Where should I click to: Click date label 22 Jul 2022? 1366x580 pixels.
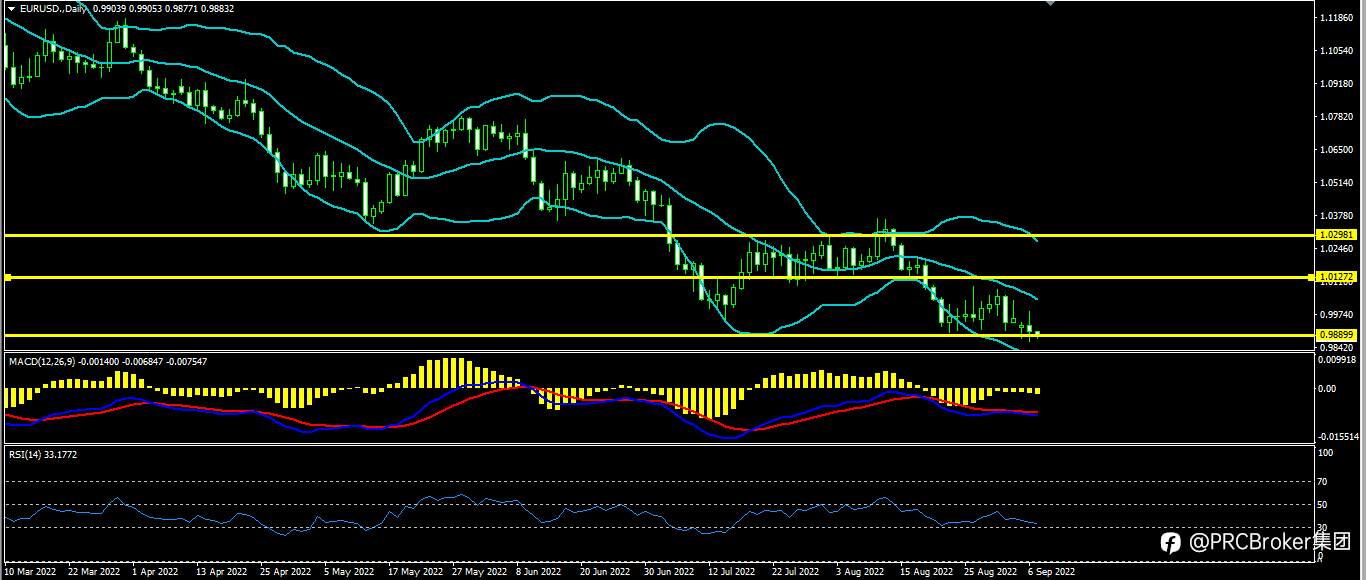pyautogui.click(x=796, y=572)
